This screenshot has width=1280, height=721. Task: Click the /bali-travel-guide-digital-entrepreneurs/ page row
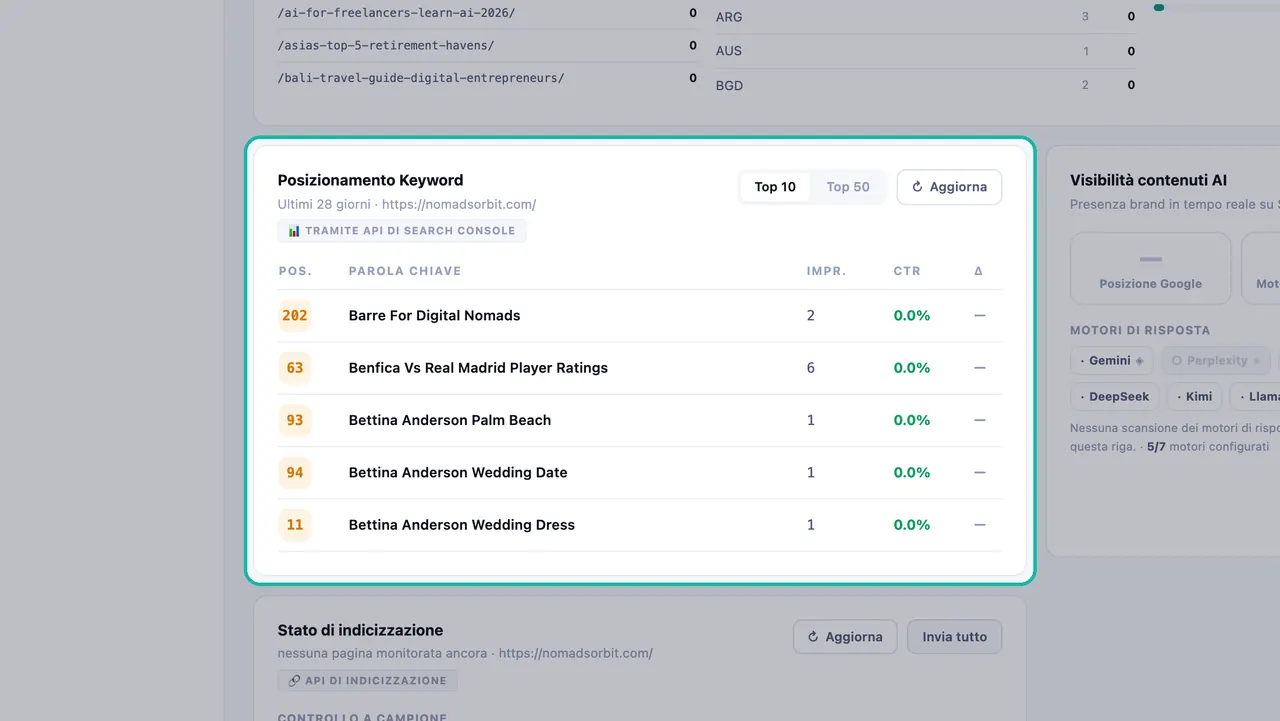[x=488, y=78]
